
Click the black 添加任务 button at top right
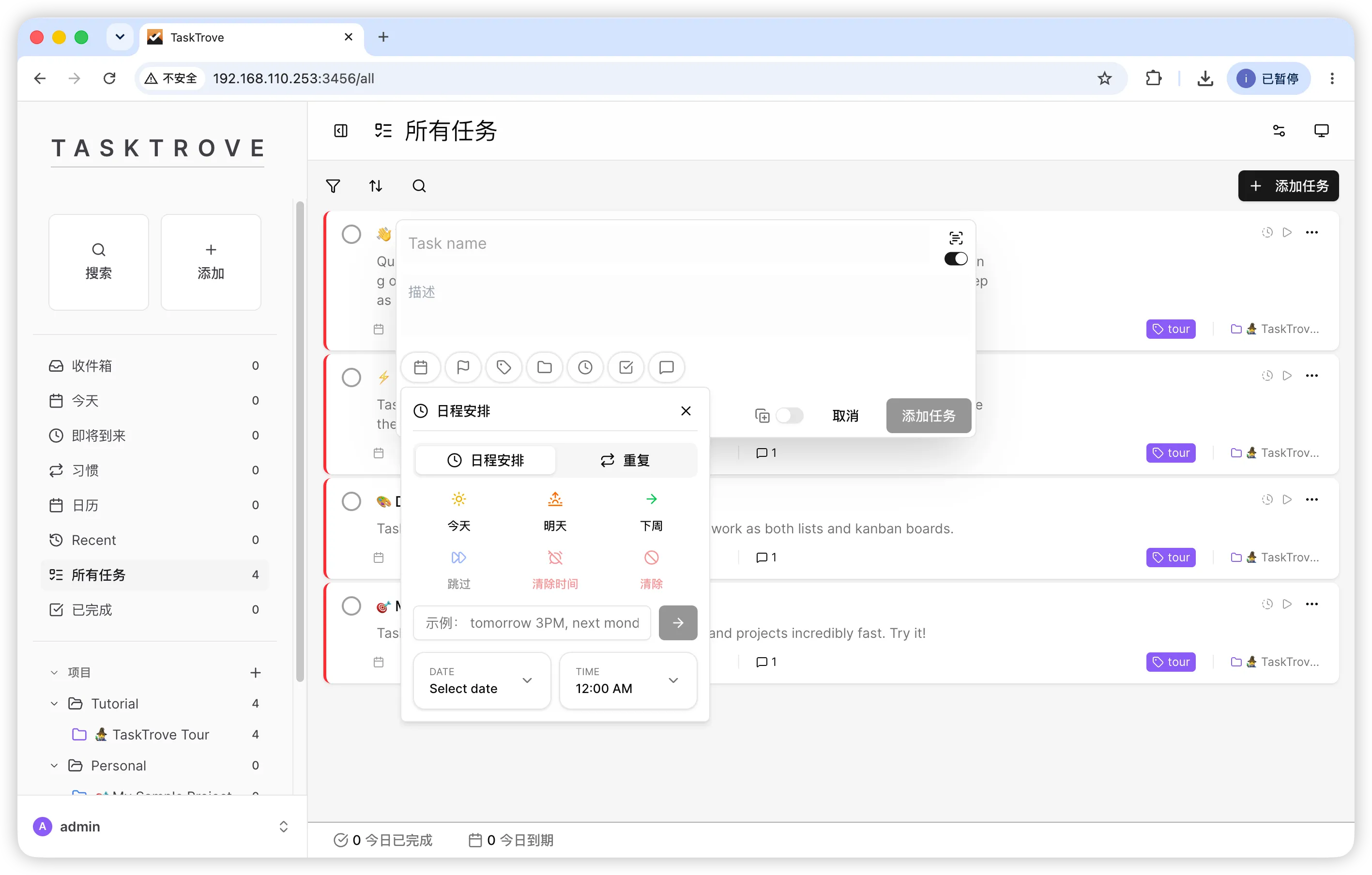1288,186
